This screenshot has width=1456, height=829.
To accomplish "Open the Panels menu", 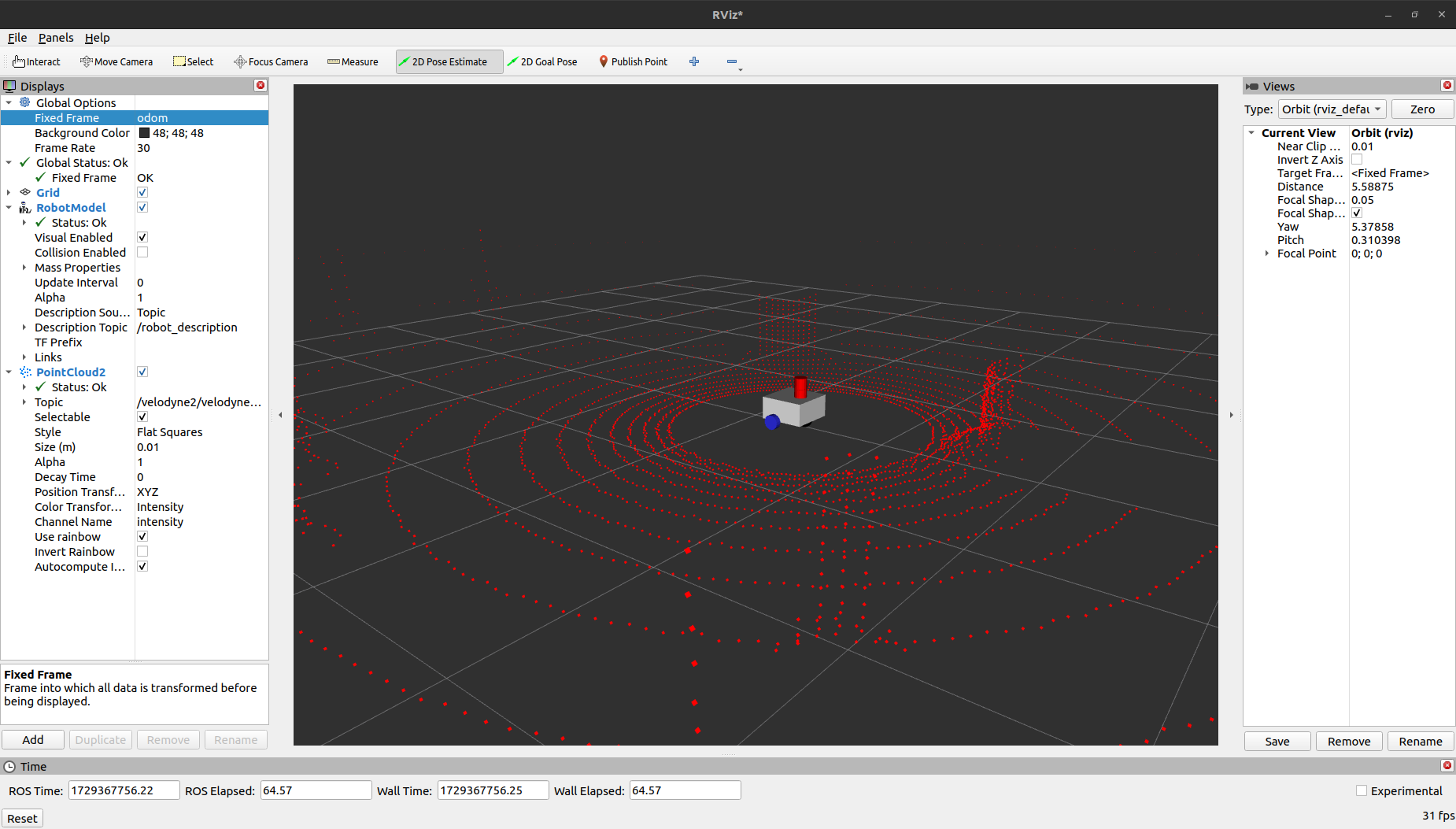I will point(56,37).
